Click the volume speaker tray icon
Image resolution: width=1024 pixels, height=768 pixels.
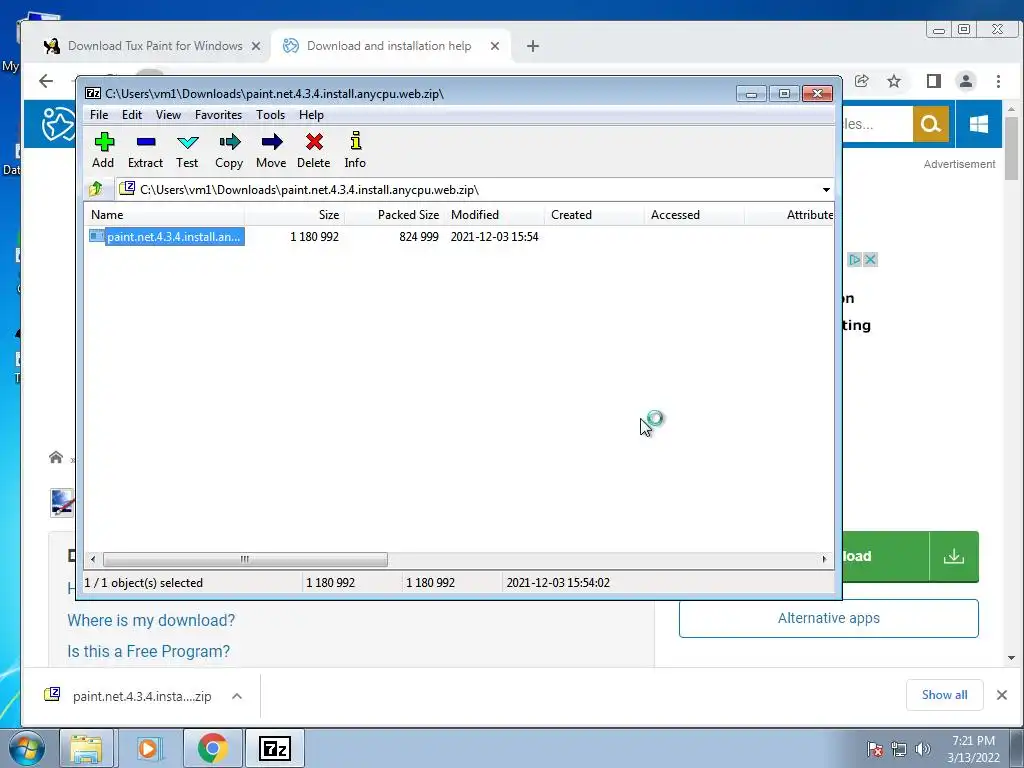(x=923, y=749)
